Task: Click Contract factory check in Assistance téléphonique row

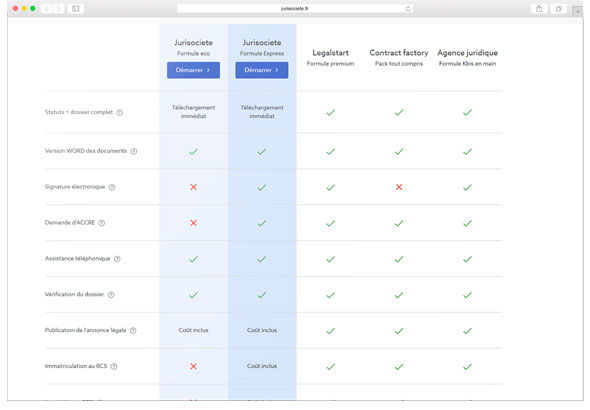Action: click(399, 259)
